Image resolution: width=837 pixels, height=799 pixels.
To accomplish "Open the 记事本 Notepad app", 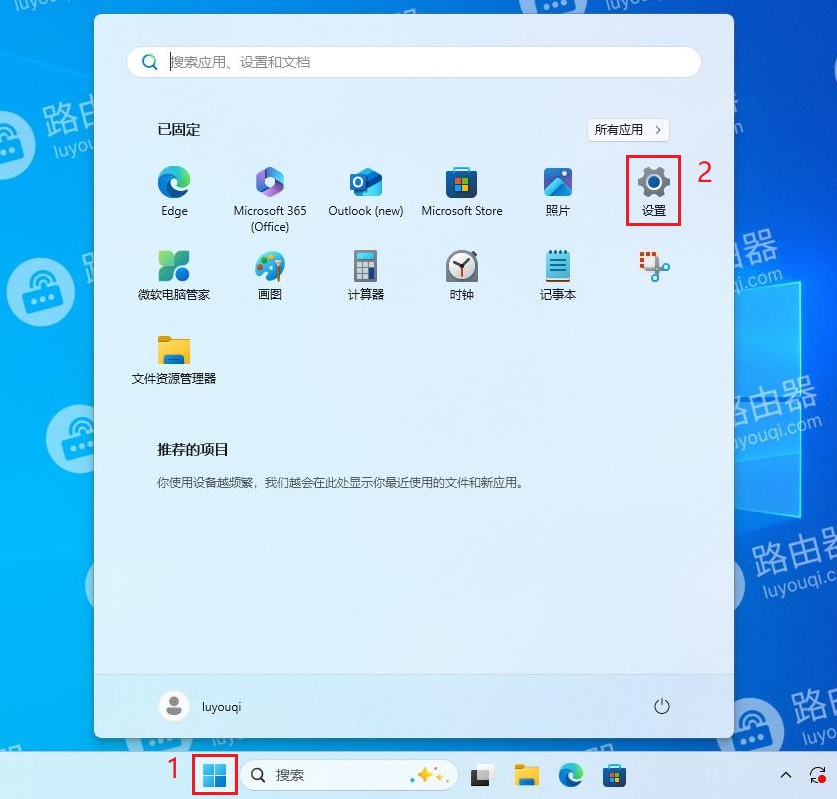I will tap(557, 275).
